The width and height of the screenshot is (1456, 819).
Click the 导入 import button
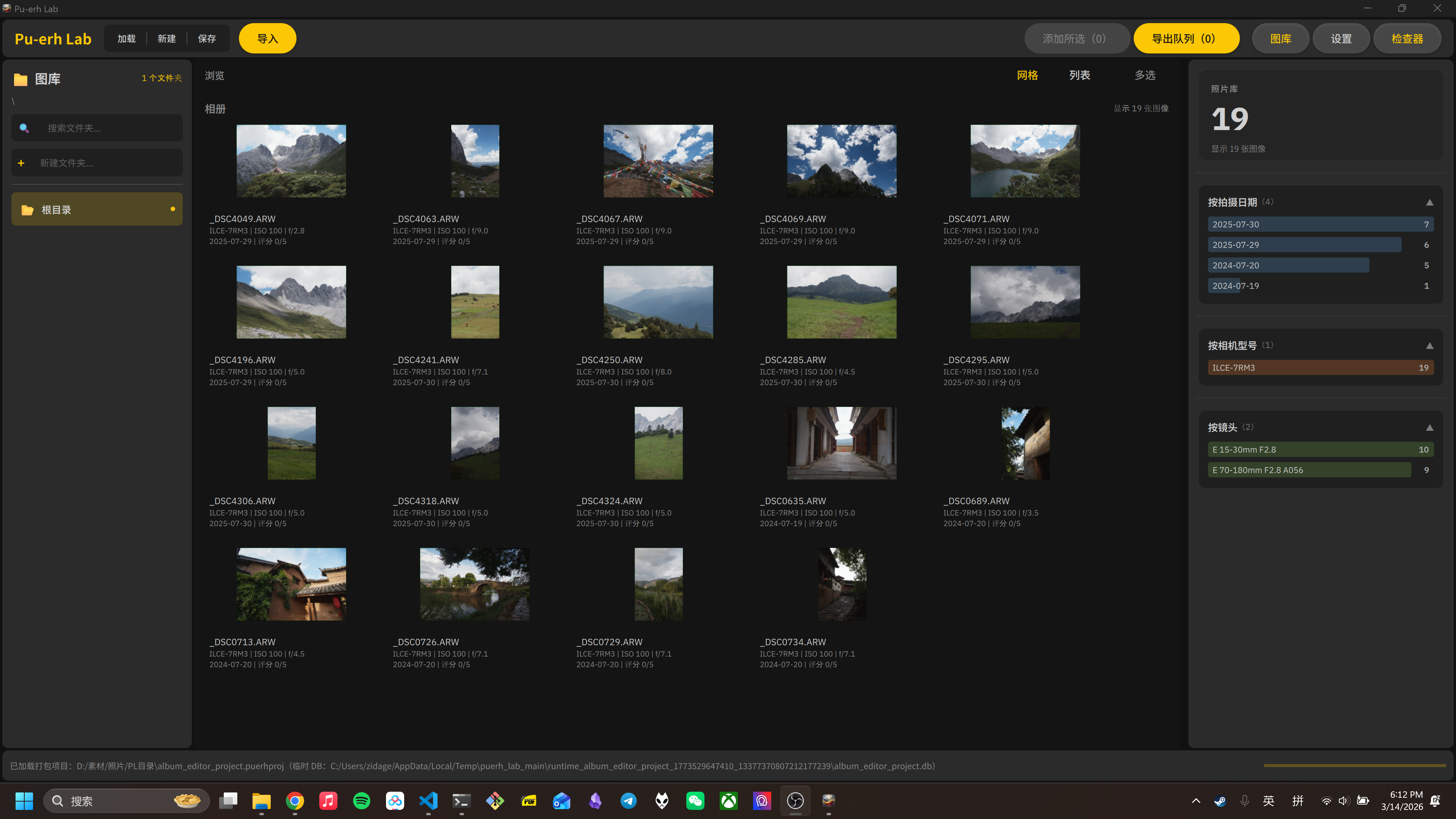(x=267, y=38)
